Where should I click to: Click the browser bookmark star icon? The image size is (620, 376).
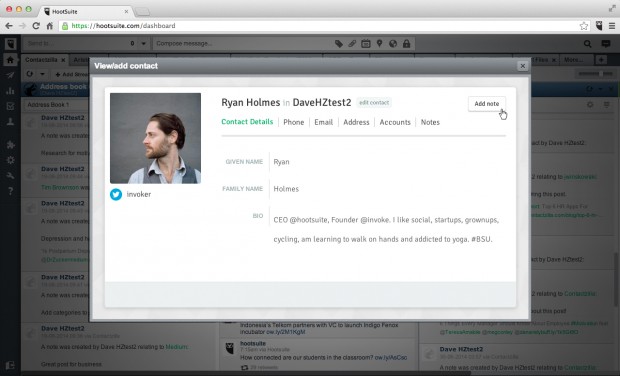pyautogui.click(x=584, y=26)
